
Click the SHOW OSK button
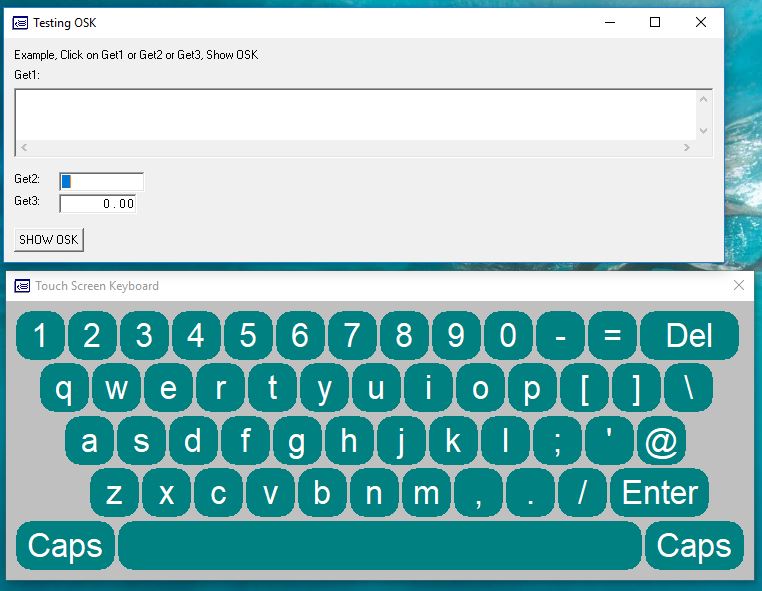[49, 240]
